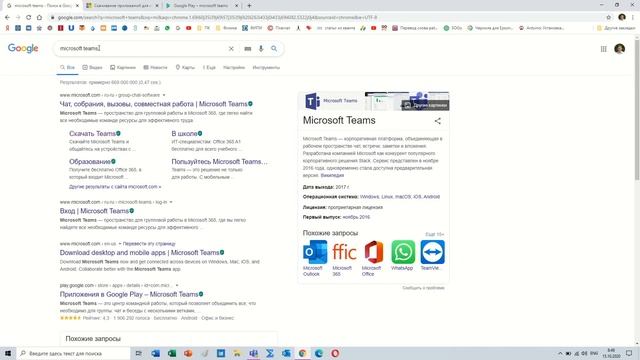Select the News search filter
The image size is (640, 360).
point(155,67)
